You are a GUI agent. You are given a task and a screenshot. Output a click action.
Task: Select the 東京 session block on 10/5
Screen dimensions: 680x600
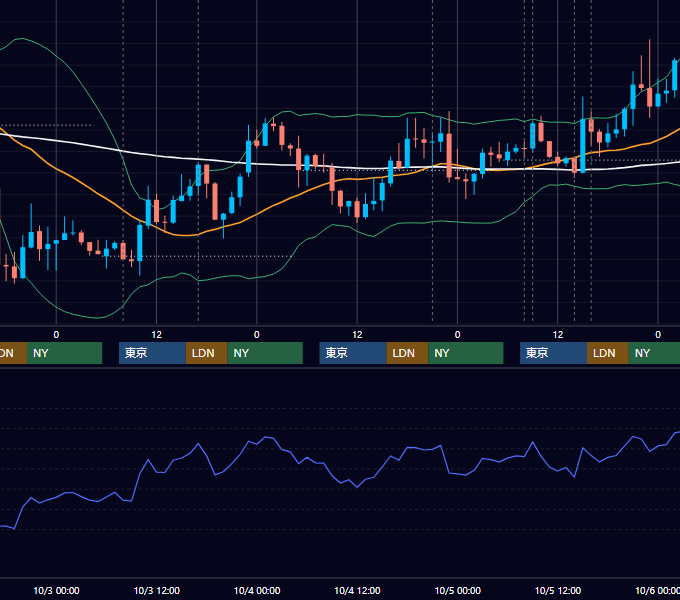(x=553, y=353)
